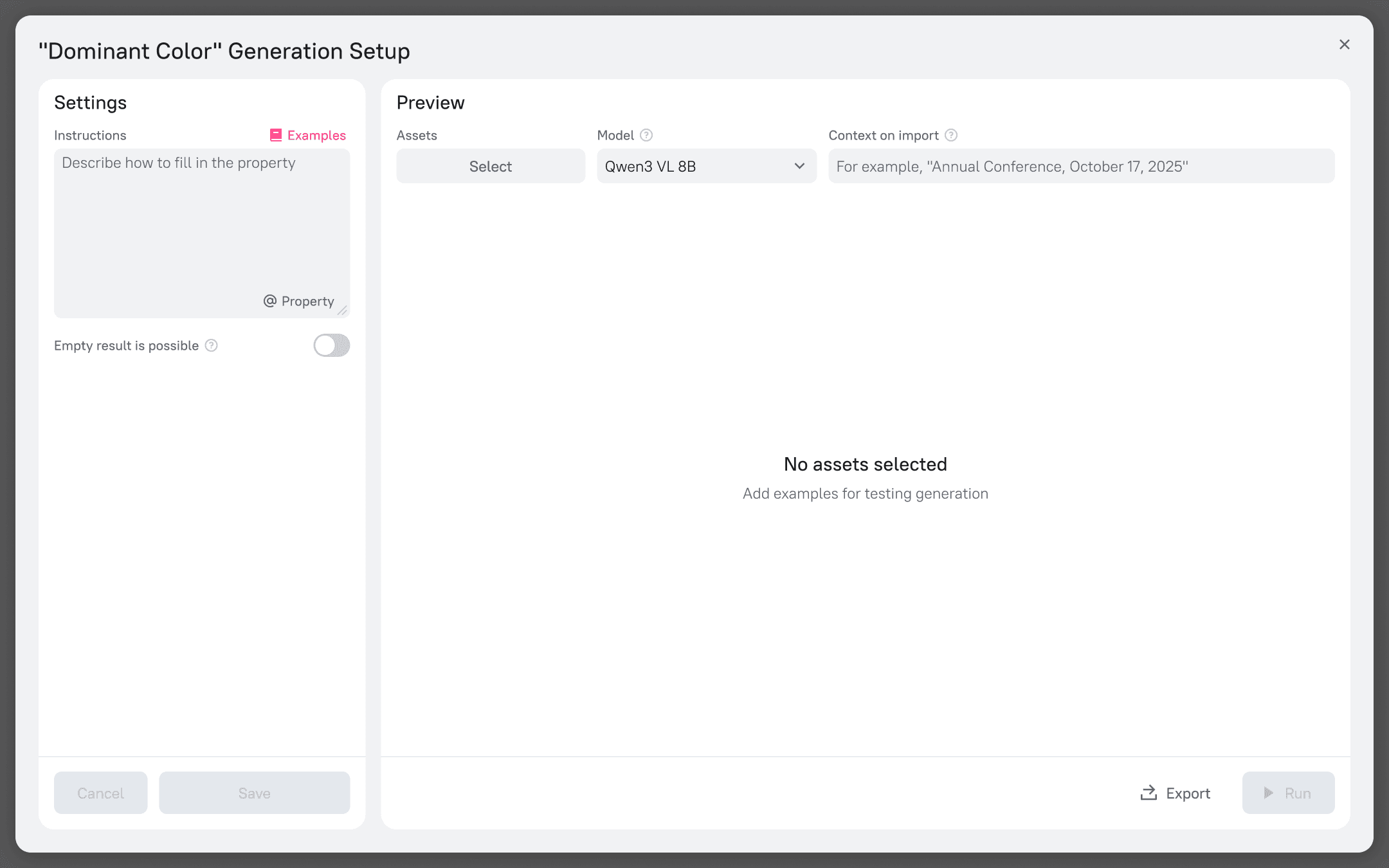Click the @ Property mention icon

coord(270,301)
